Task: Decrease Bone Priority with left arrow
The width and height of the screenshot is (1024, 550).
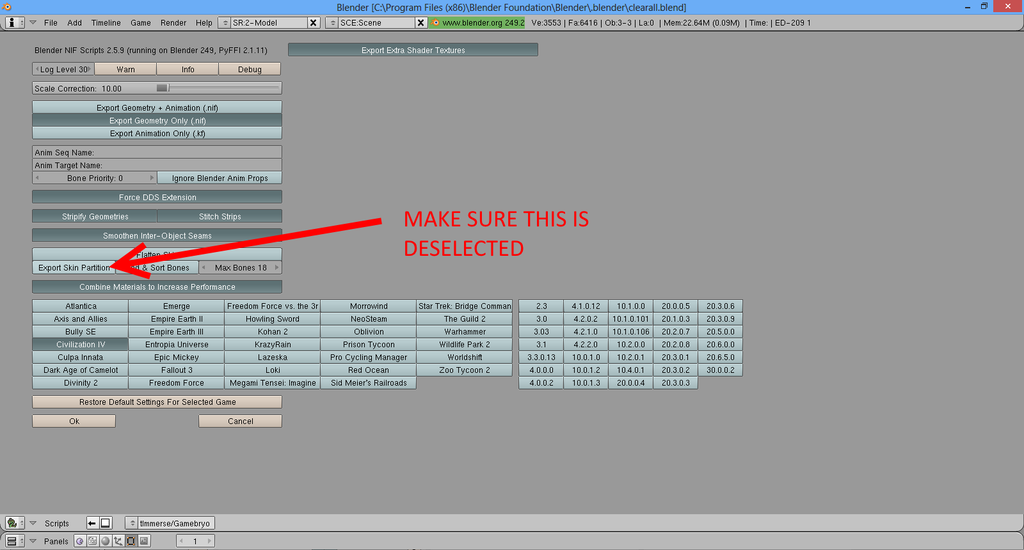Action: coord(37,178)
